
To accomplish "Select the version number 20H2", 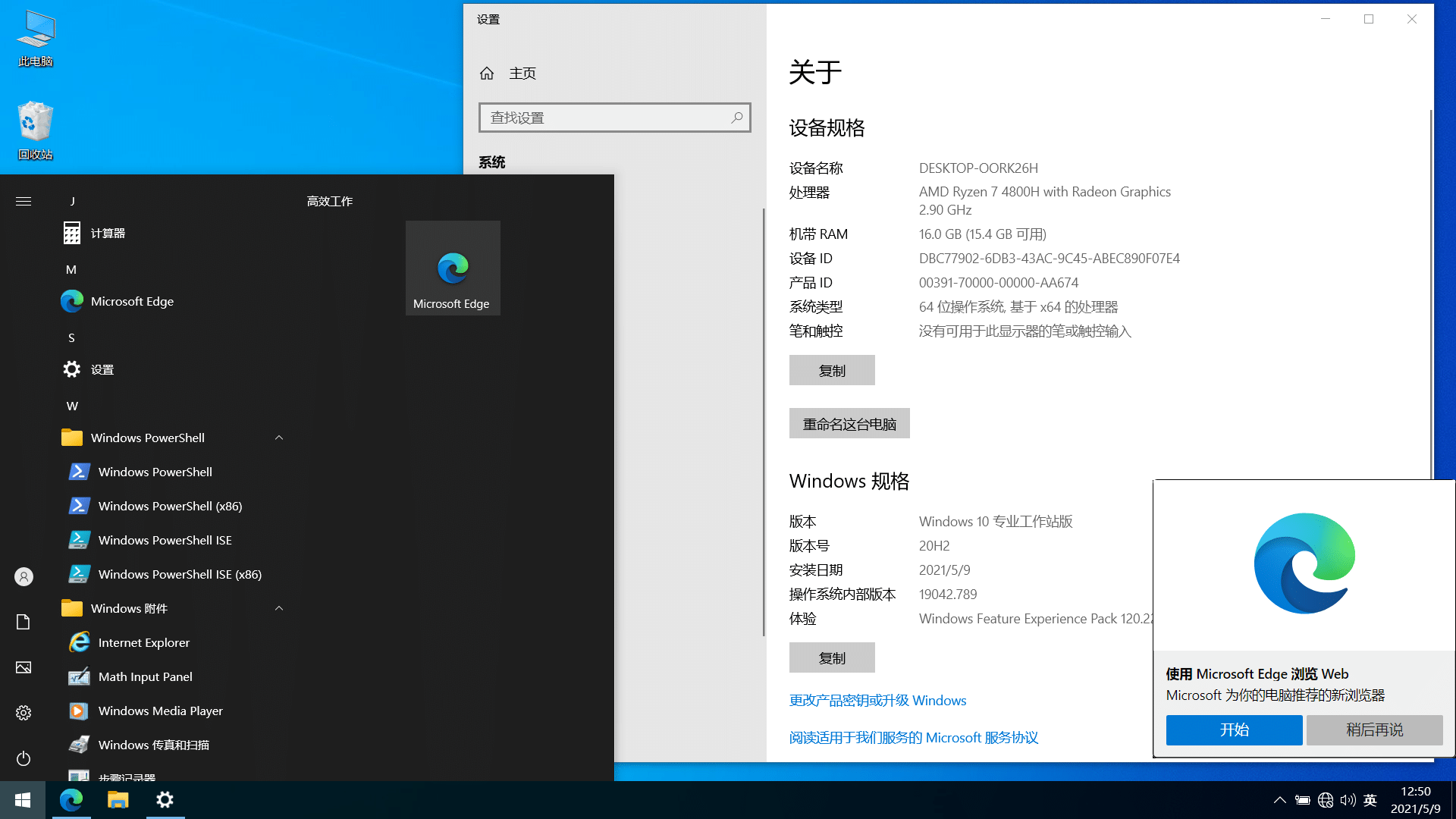I will coord(934,545).
